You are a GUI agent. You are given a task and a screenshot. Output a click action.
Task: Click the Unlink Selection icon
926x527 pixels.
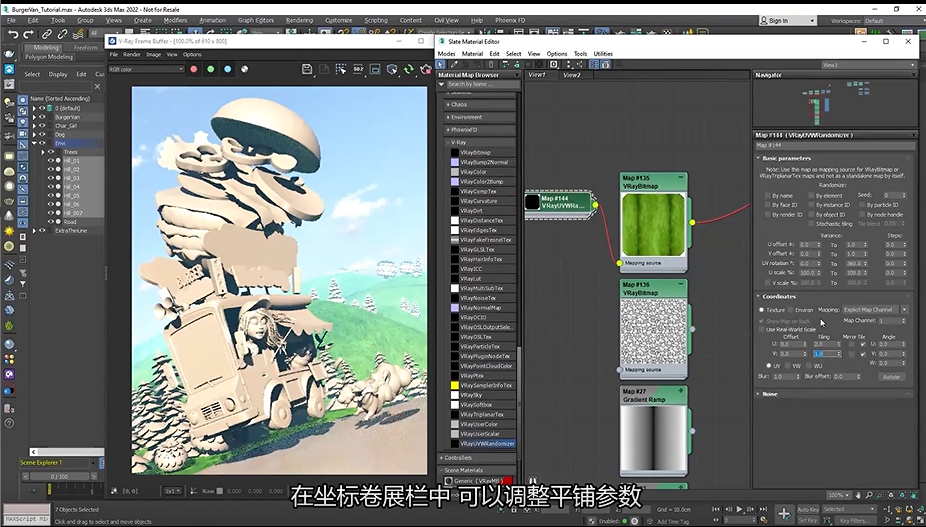tap(61, 34)
